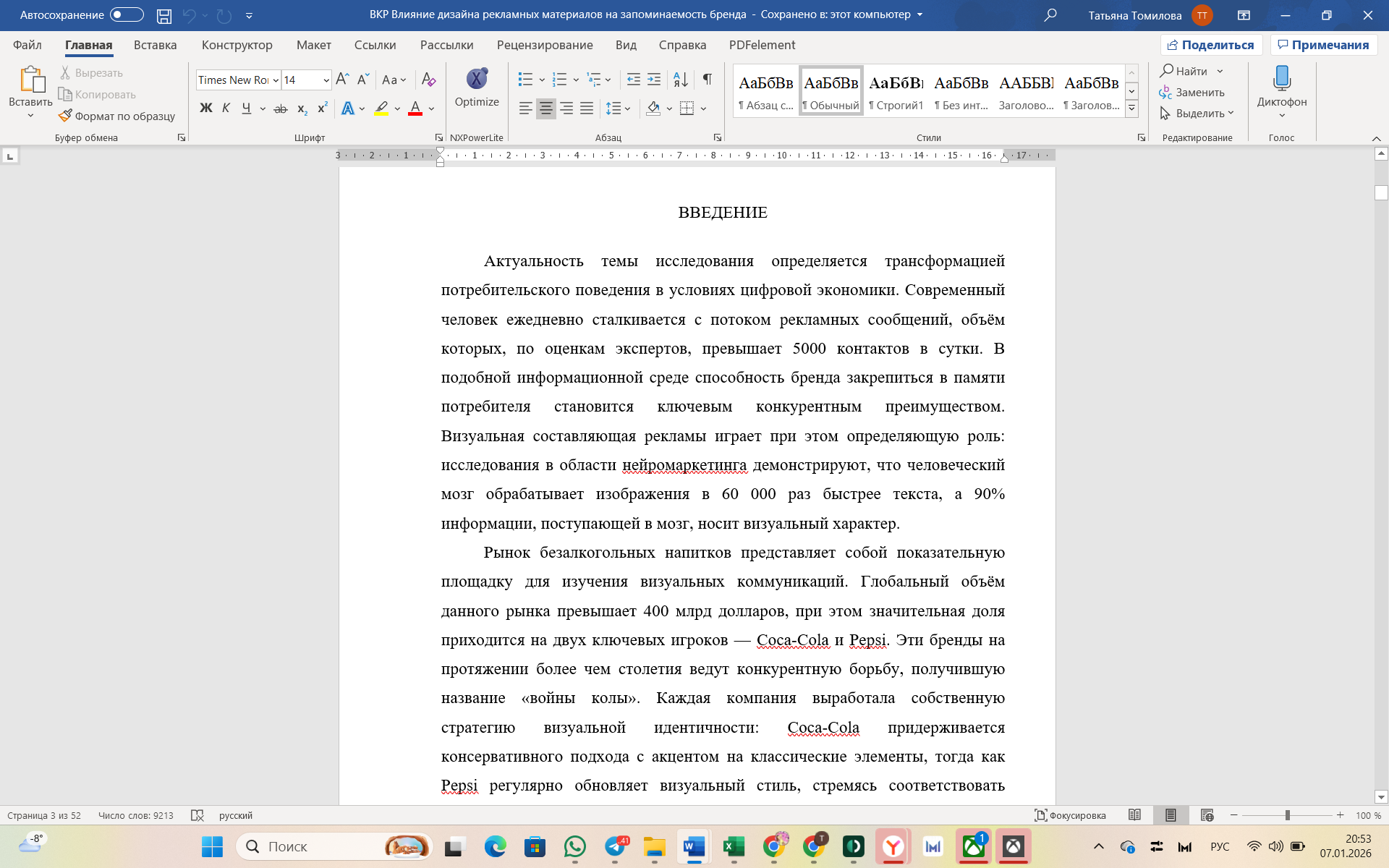Expand the styles gallery more button
1389x868 pixels.
(1131, 109)
